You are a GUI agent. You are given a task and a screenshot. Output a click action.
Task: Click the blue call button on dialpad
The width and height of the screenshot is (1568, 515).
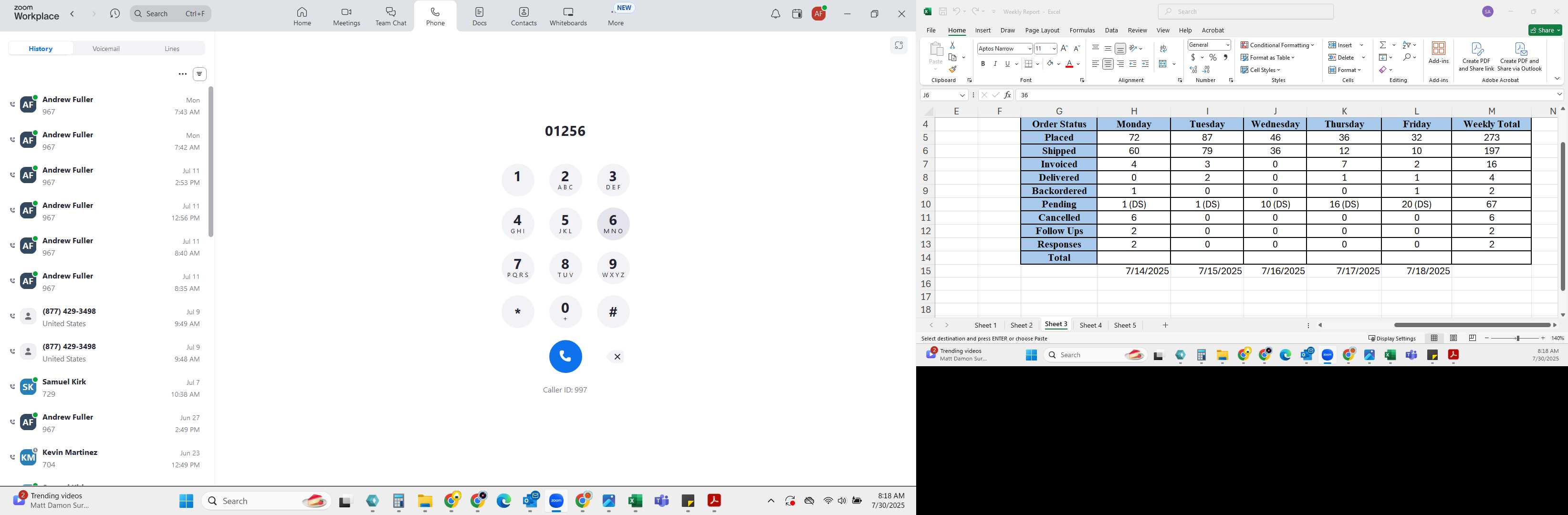coord(565,356)
